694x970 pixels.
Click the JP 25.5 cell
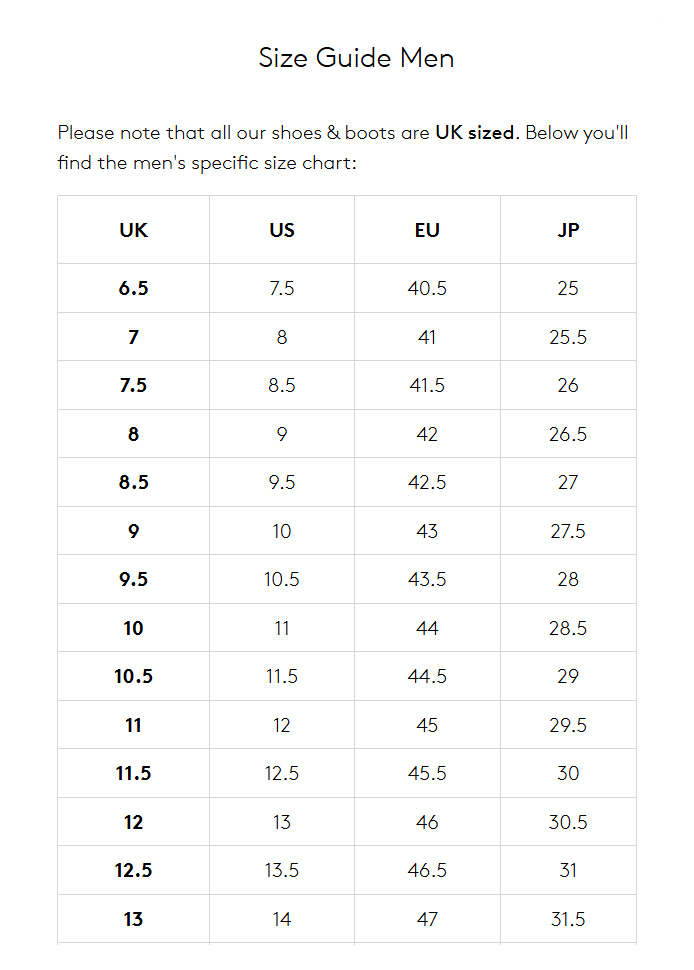click(x=568, y=337)
